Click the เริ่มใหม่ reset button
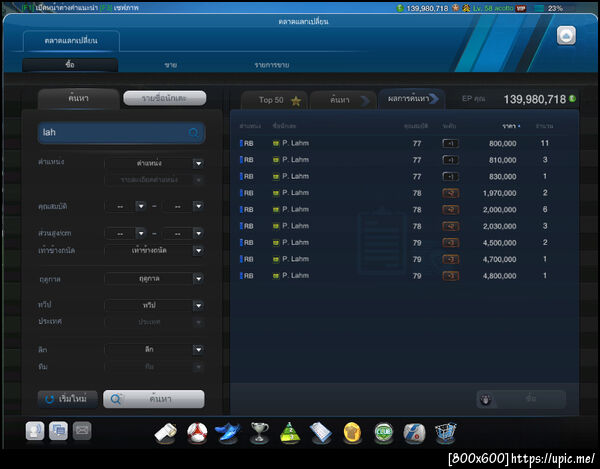 [x=67, y=399]
